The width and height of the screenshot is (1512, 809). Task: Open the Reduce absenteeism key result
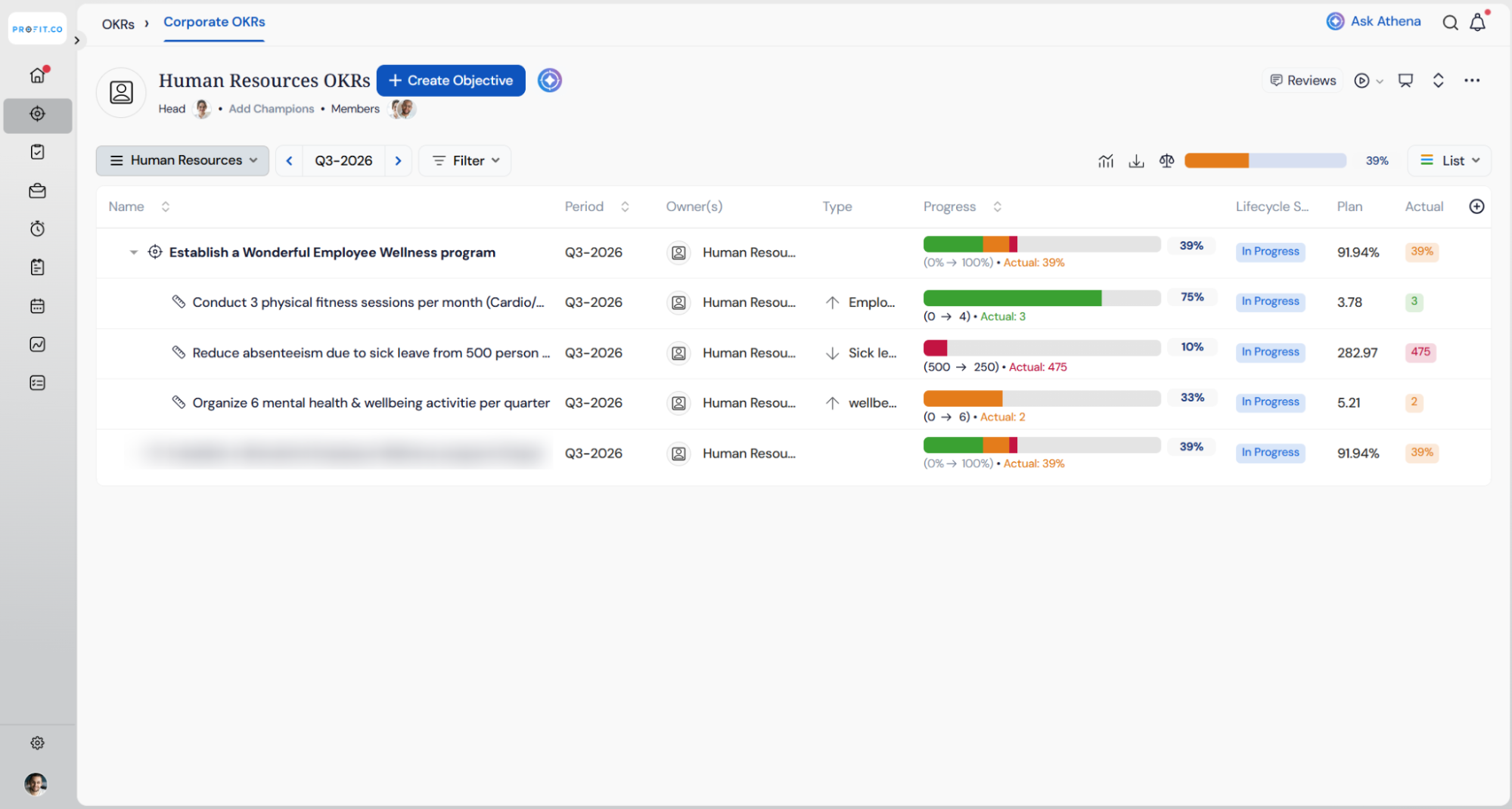coord(371,353)
